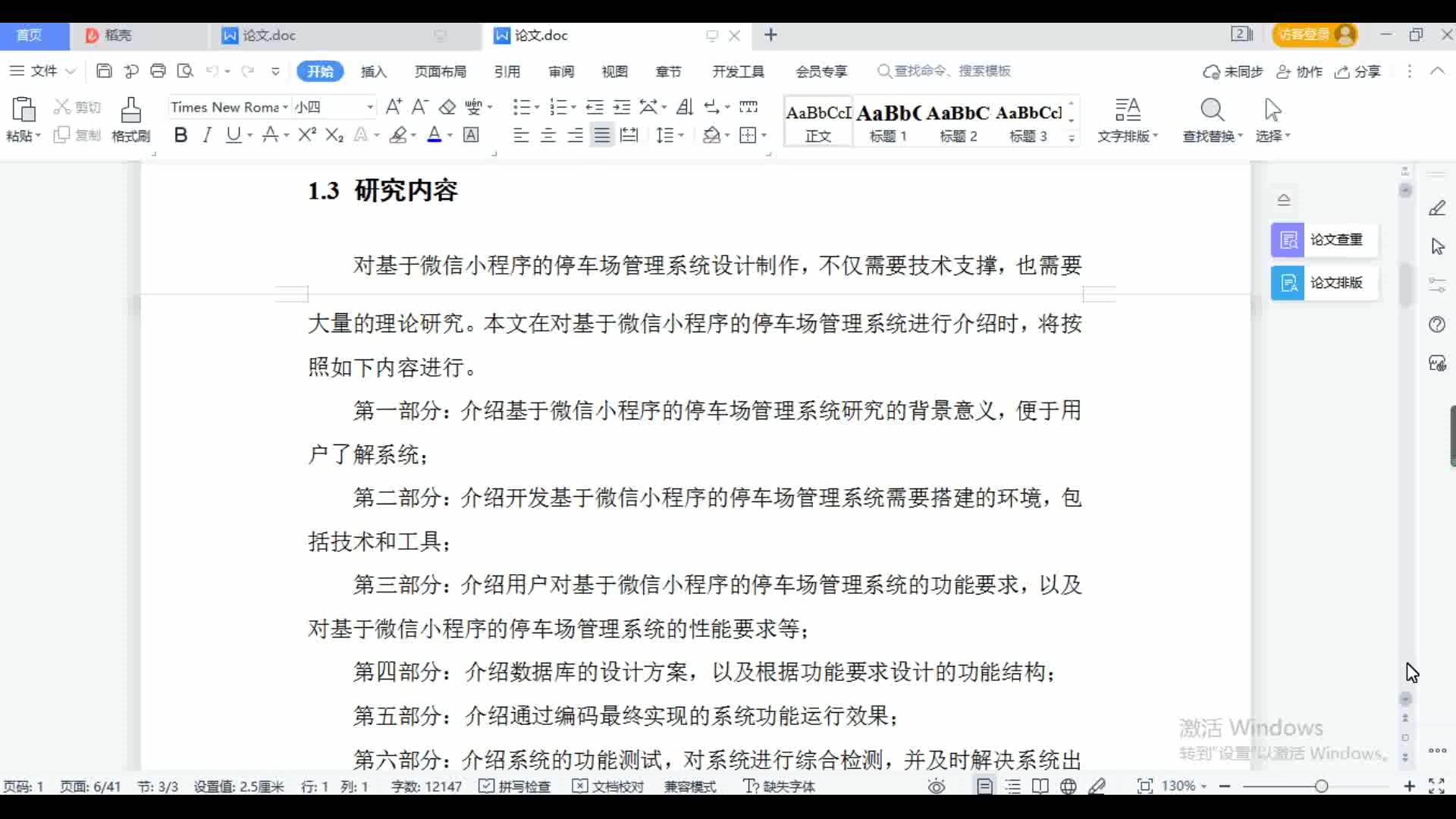Click the Undo arrow icon
Viewport: 1456px width, 819px height.
tap(212, 71)
